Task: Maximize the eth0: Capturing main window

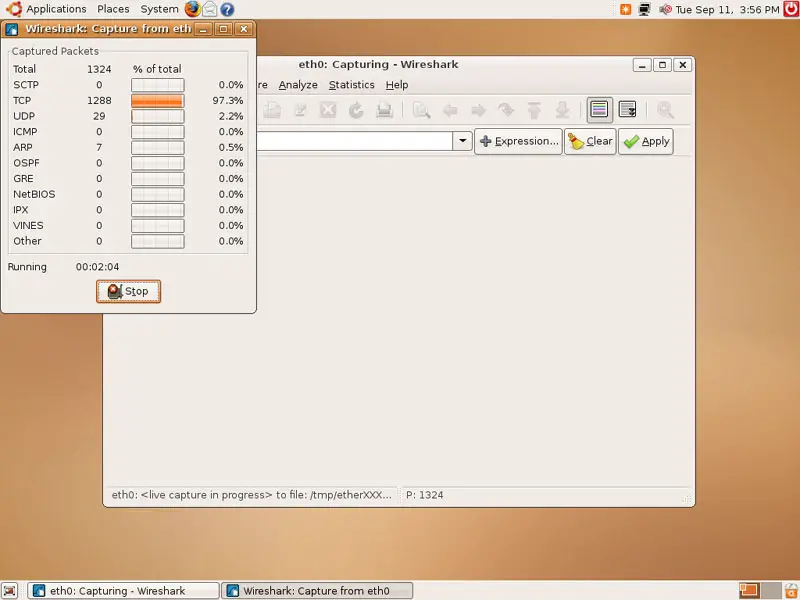Action: (662, 65)
